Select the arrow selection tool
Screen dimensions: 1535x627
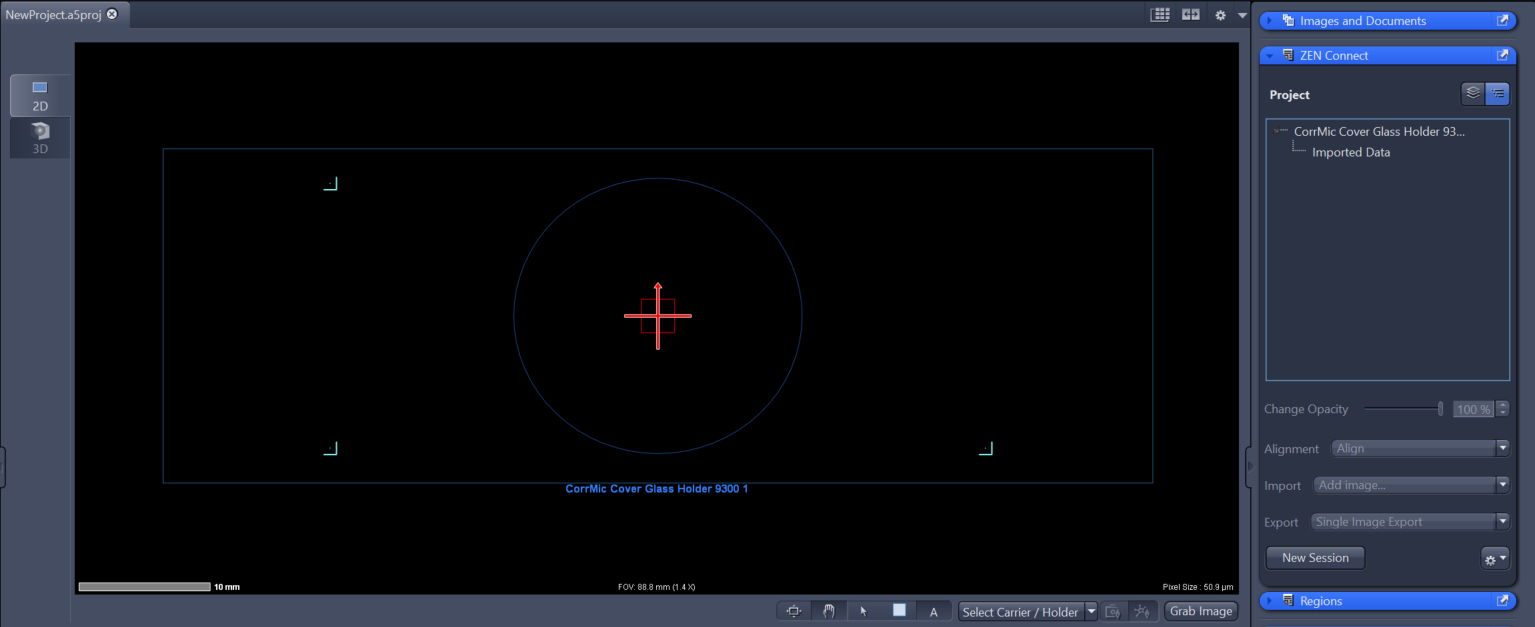pos(862,610)
